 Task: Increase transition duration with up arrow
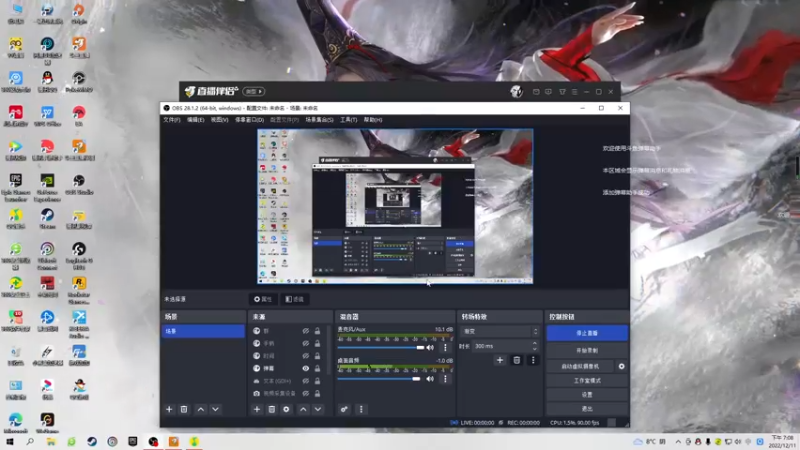[x=535, y=343]
